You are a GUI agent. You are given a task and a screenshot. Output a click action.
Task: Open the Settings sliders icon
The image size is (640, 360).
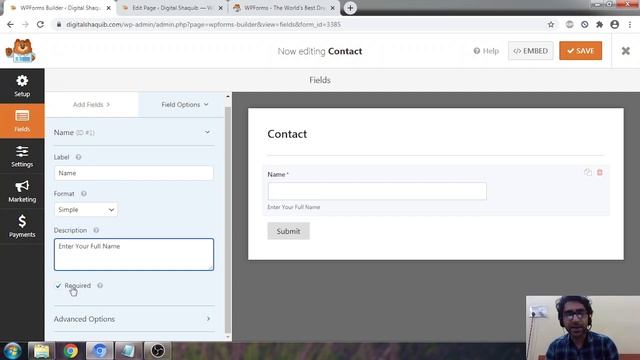click(22, 151)
